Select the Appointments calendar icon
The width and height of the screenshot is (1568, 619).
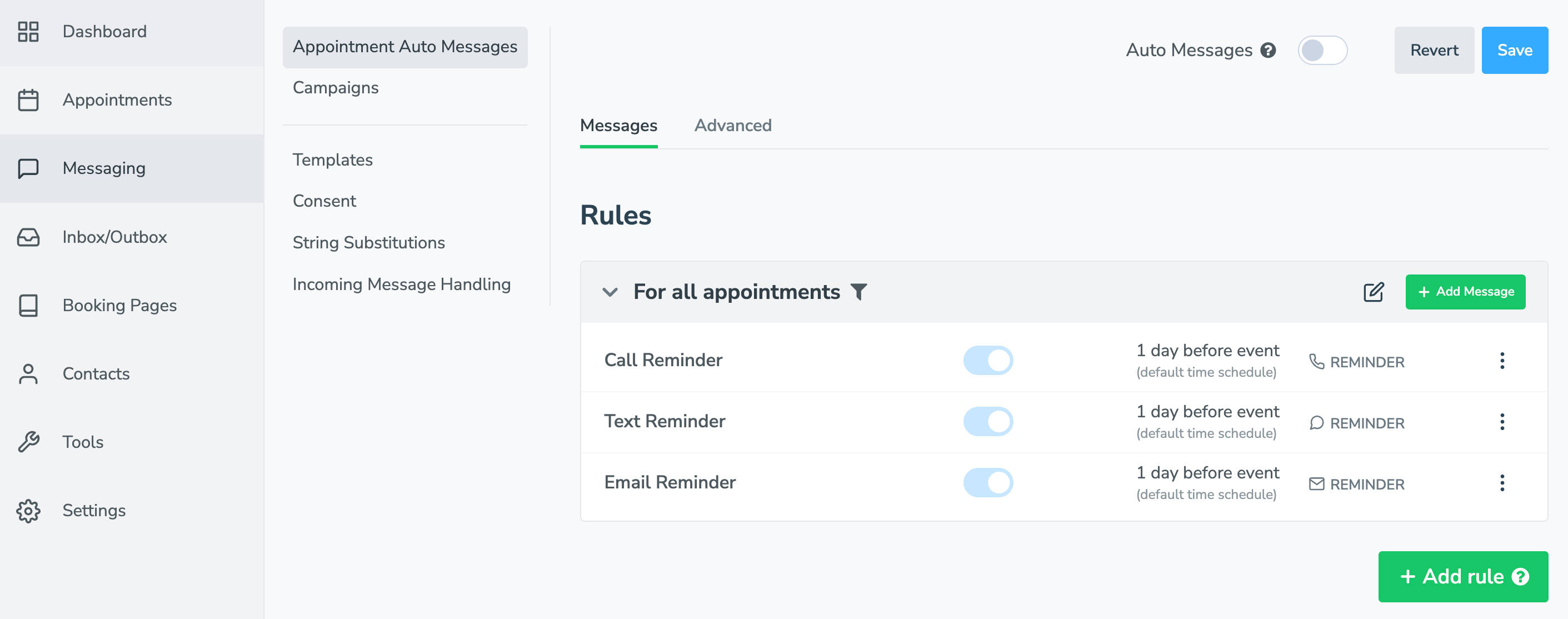pos(28,99)
